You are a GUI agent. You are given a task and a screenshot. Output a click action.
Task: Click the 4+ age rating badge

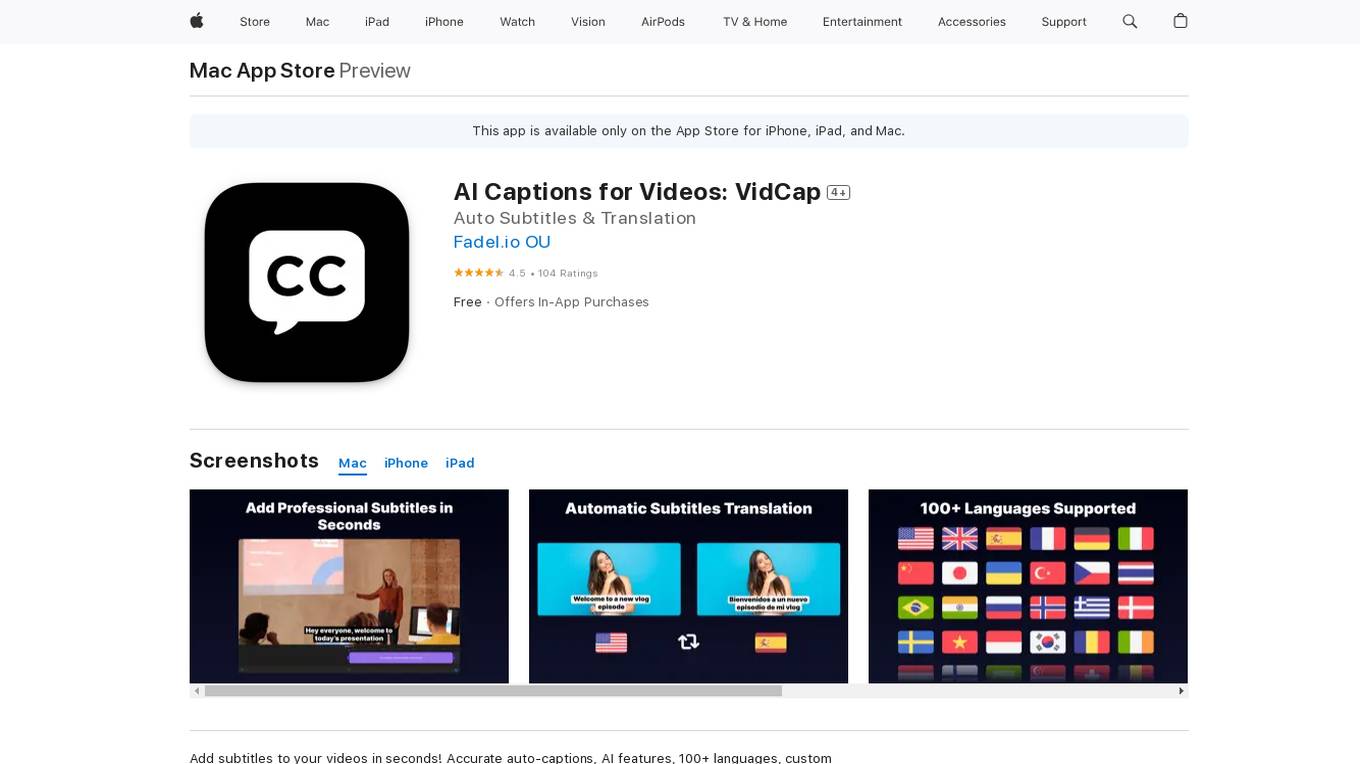pos(838,192)
